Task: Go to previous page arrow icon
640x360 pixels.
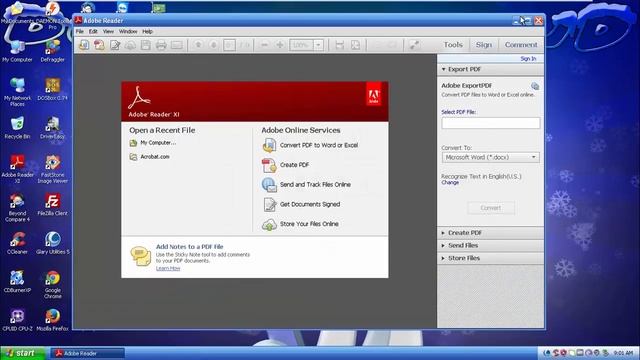Action: tap(198, 45)
